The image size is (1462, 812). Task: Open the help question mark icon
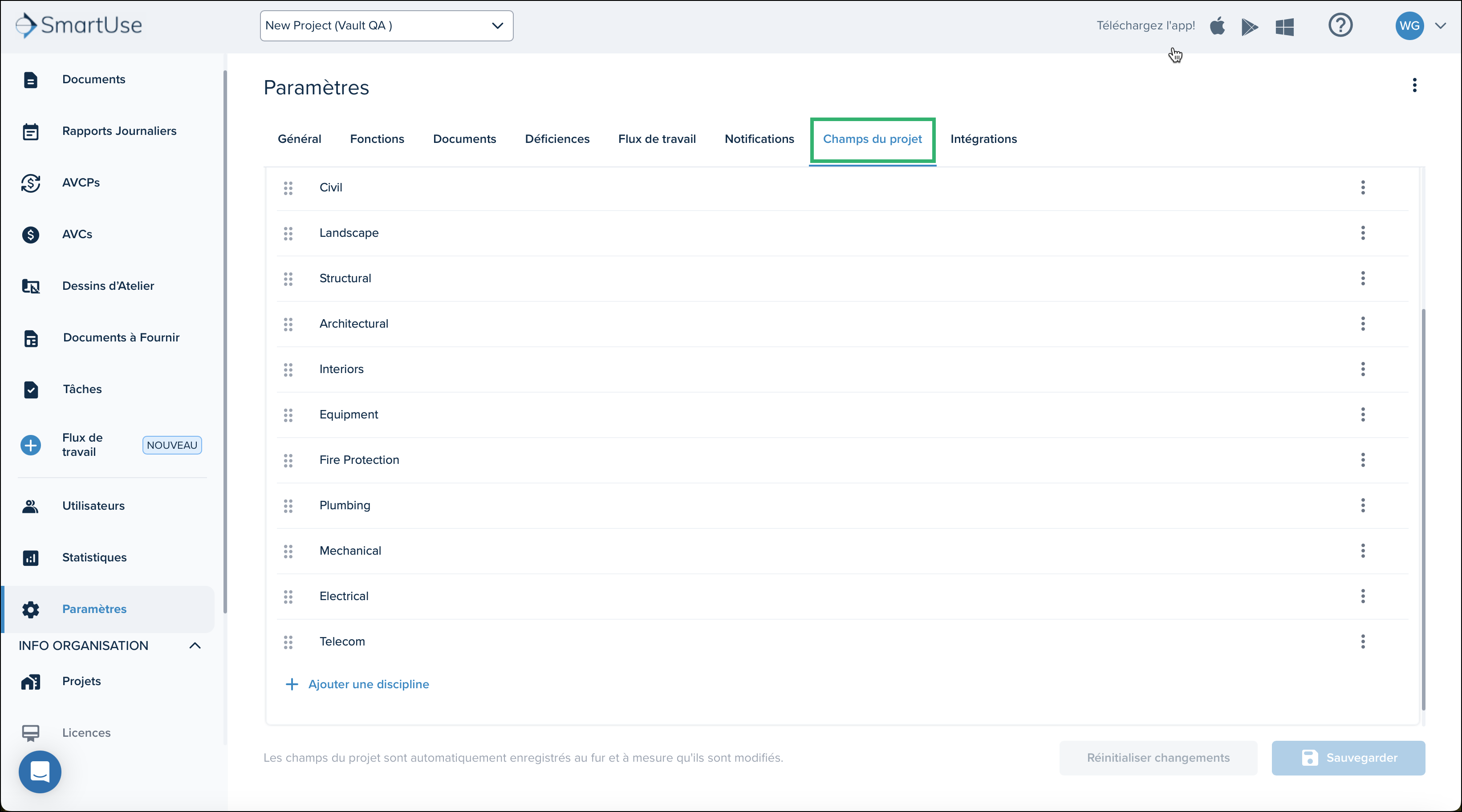pyautogui.click(x=1340, y=25)
